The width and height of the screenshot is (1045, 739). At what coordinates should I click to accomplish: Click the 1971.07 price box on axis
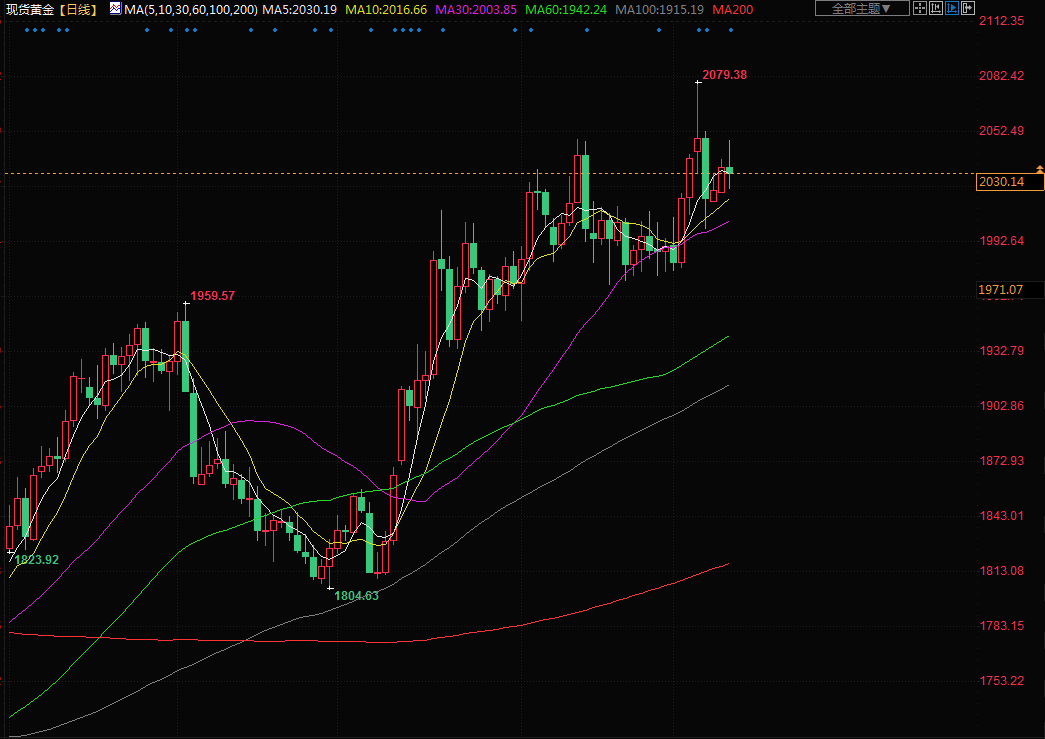point(1000,290)
